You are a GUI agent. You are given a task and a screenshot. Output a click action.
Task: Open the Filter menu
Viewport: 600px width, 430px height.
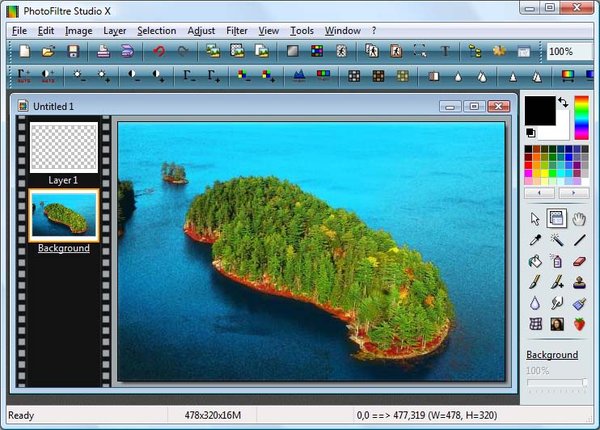(237, 31)
